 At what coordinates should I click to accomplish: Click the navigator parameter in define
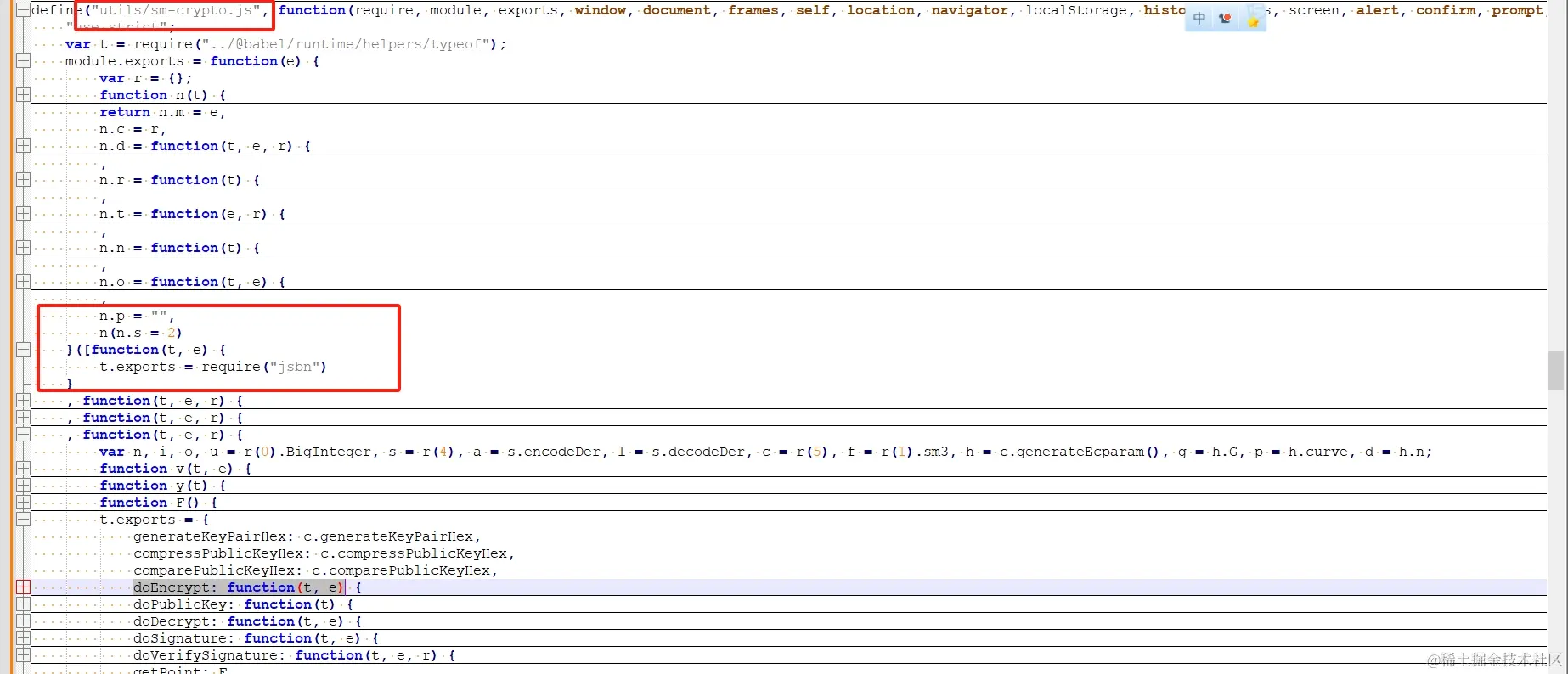click(969, 10)
